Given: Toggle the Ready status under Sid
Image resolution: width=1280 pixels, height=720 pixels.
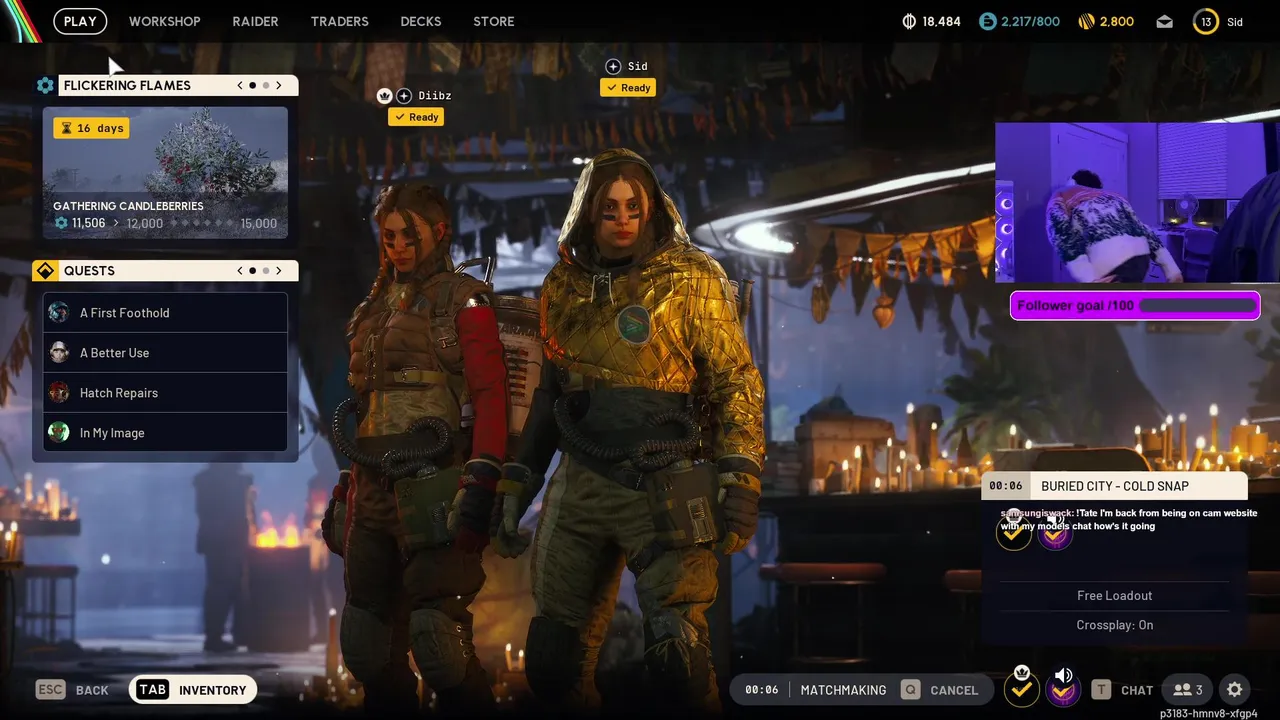Looking at the screenshot, I should click(x=628, y=88).
